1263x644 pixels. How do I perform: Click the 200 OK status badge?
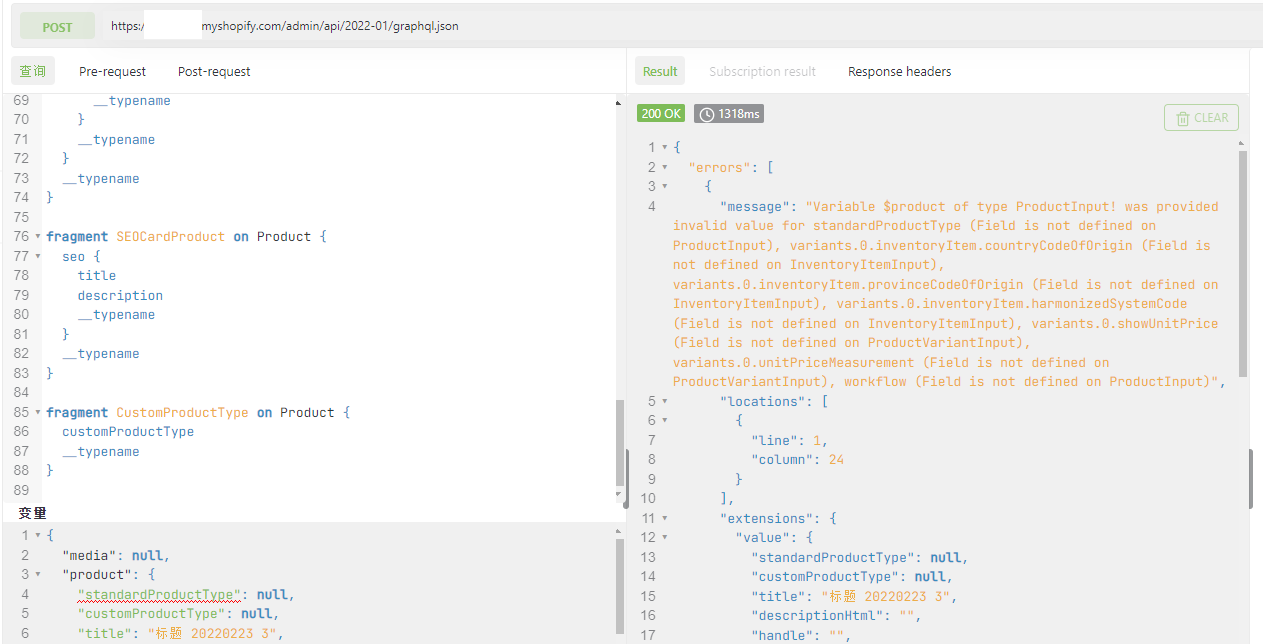[x=661, y=114]
